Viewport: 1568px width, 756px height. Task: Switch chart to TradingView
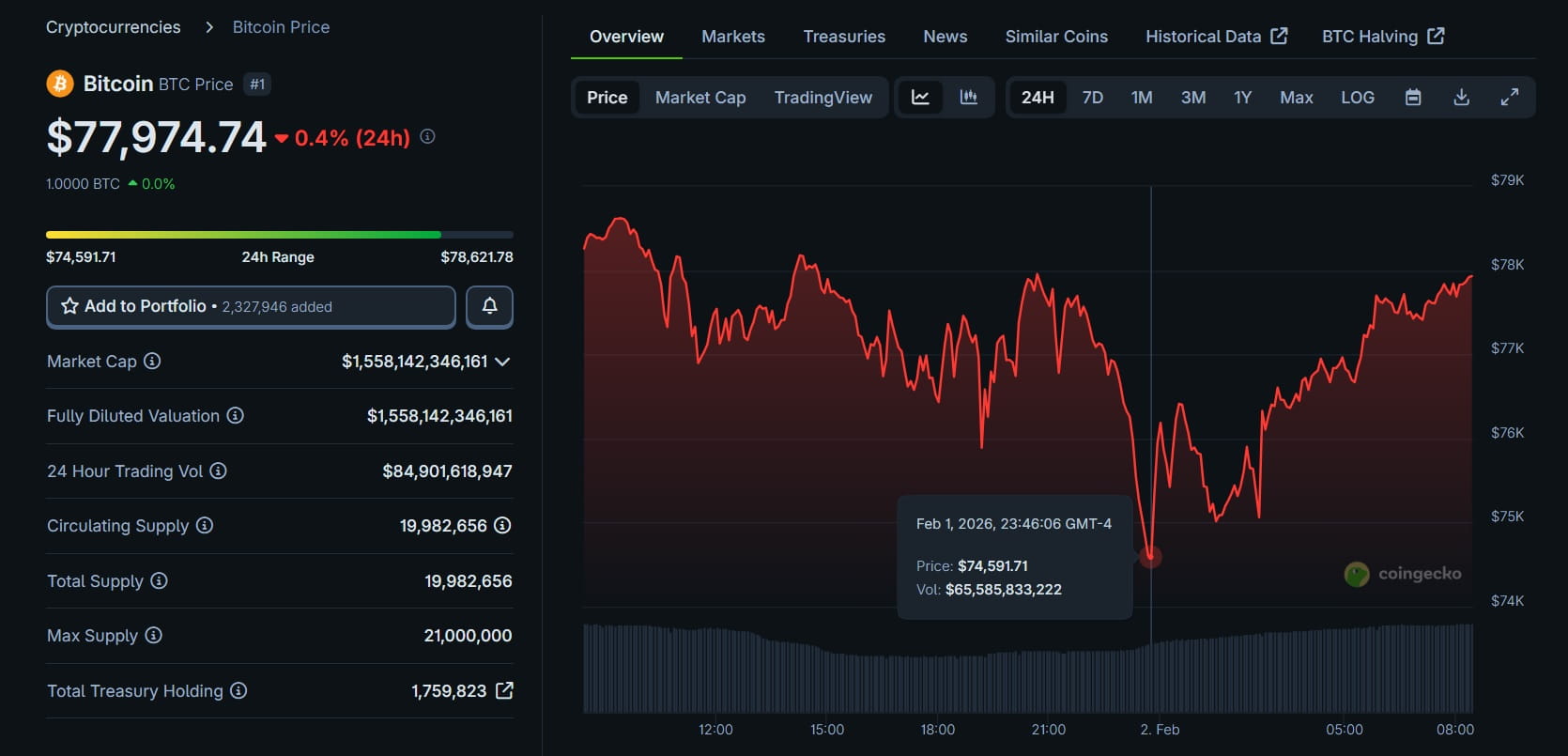pos(822,98)
